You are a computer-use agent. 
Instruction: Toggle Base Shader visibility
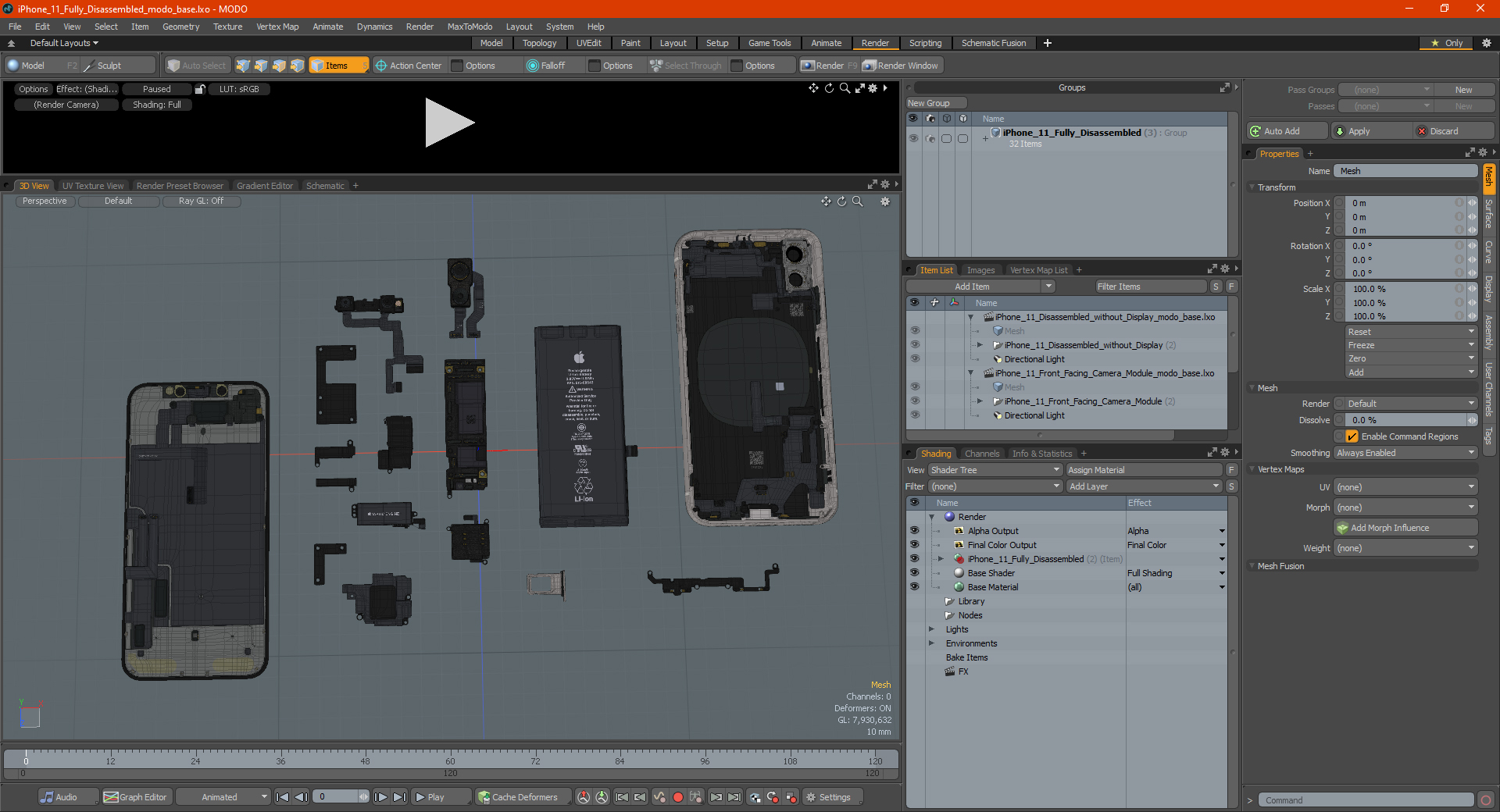pyautogui.click(x=914, y=572)
